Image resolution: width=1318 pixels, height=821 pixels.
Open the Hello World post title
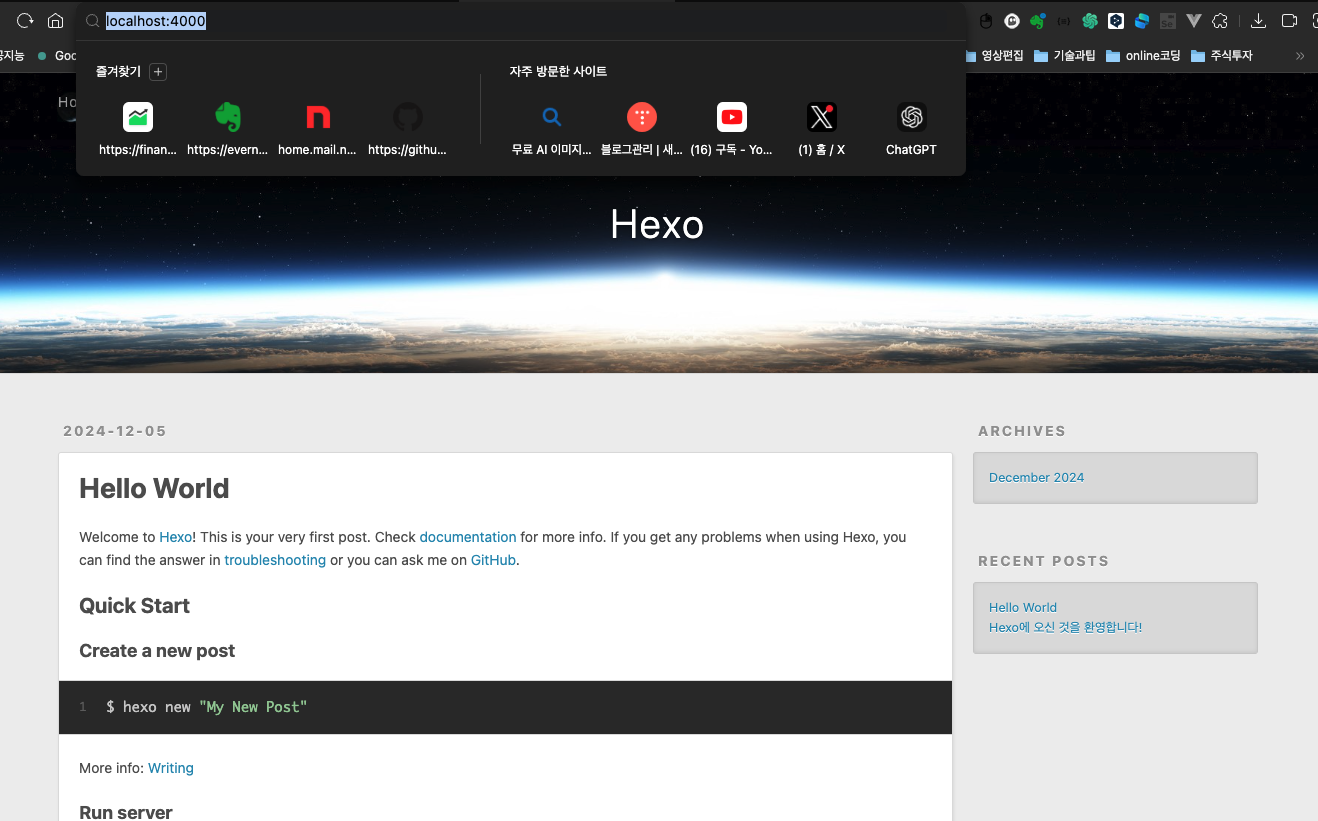pyautogui.click(x=154, y=488)
